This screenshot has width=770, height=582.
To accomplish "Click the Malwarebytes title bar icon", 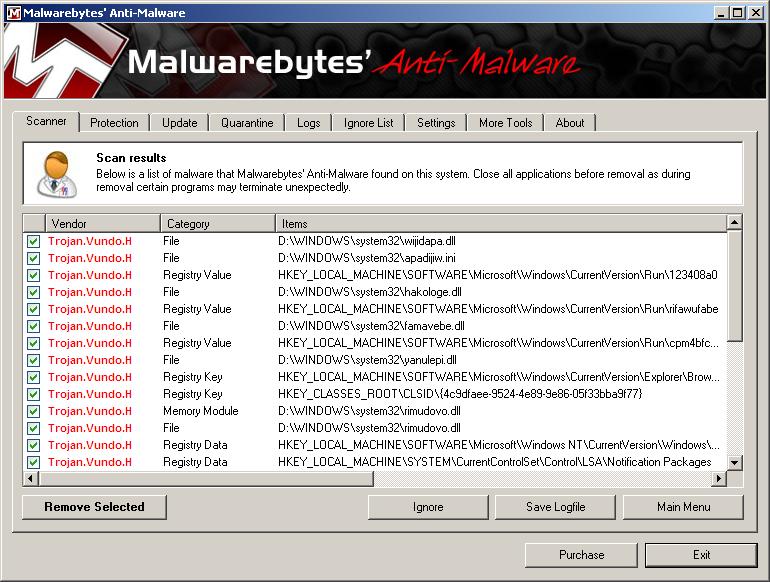I will (x=14, y=12).
